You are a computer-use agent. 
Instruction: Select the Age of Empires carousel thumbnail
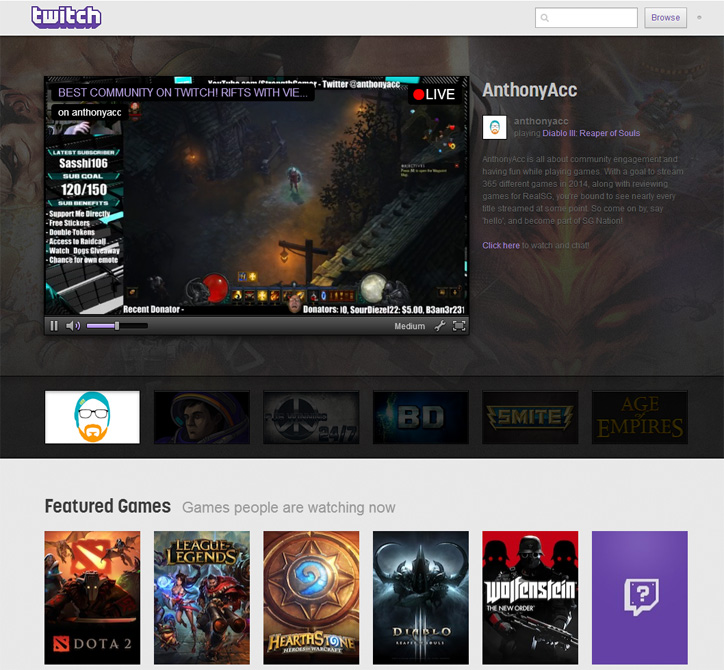point(640,417)
